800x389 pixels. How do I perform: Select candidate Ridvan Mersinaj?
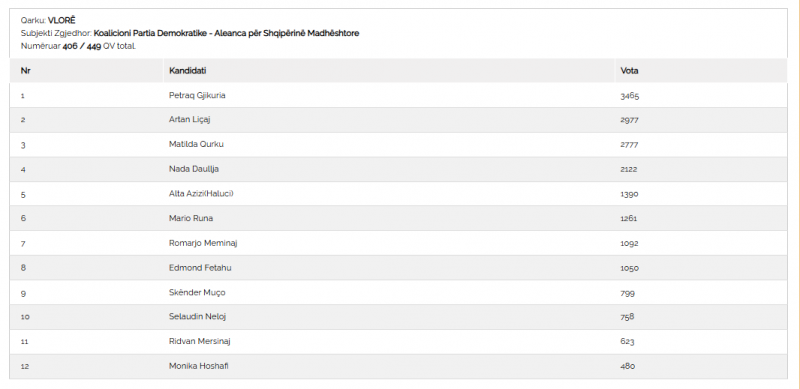pos(199,341)
